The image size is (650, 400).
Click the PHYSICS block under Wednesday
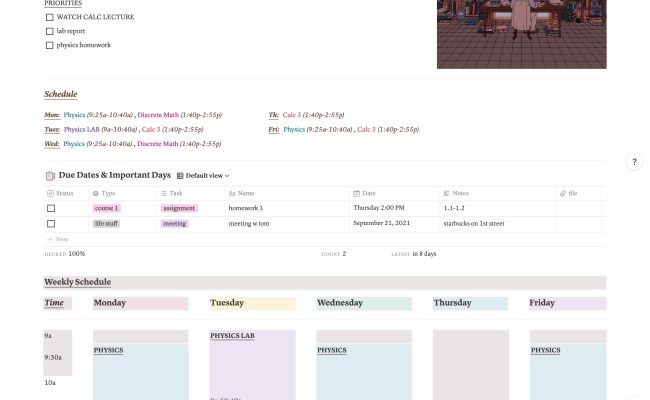coord(364,372)
